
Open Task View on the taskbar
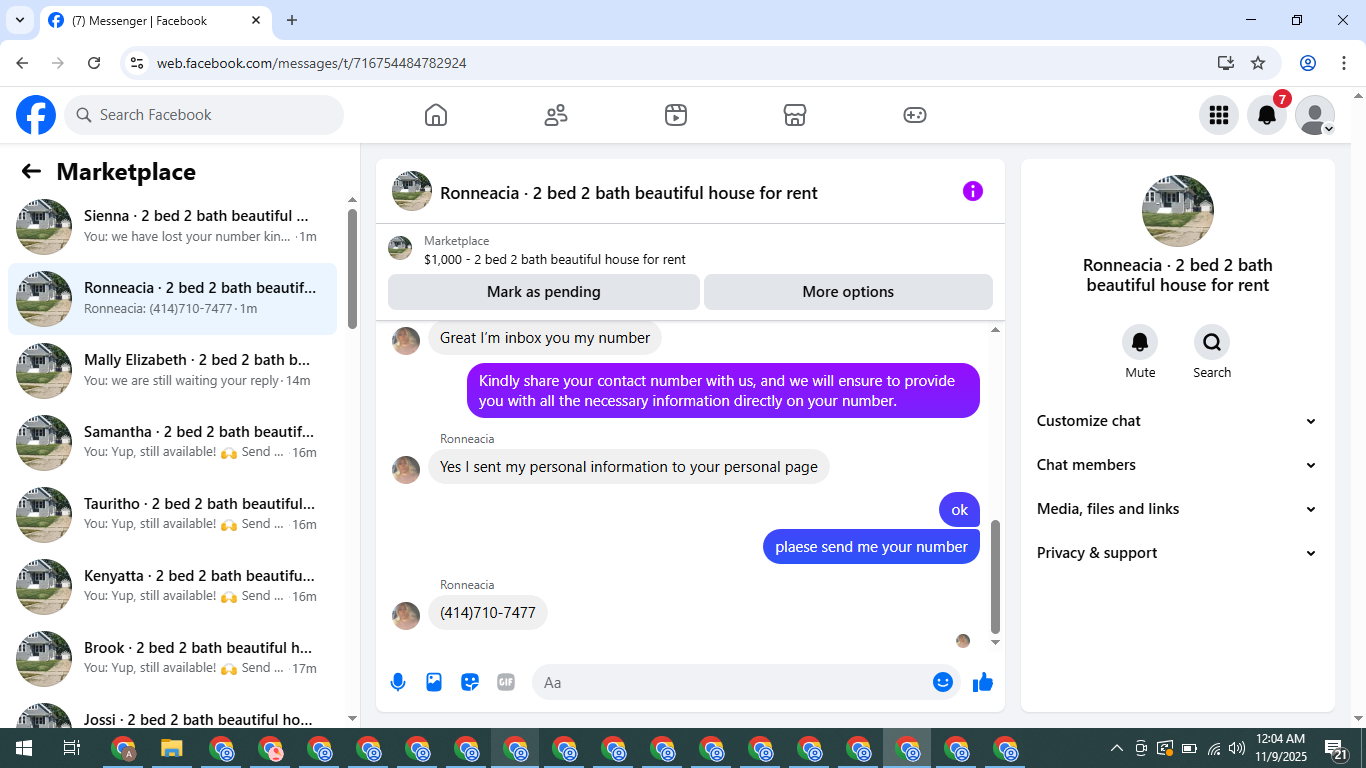click(x=72, y=748)
